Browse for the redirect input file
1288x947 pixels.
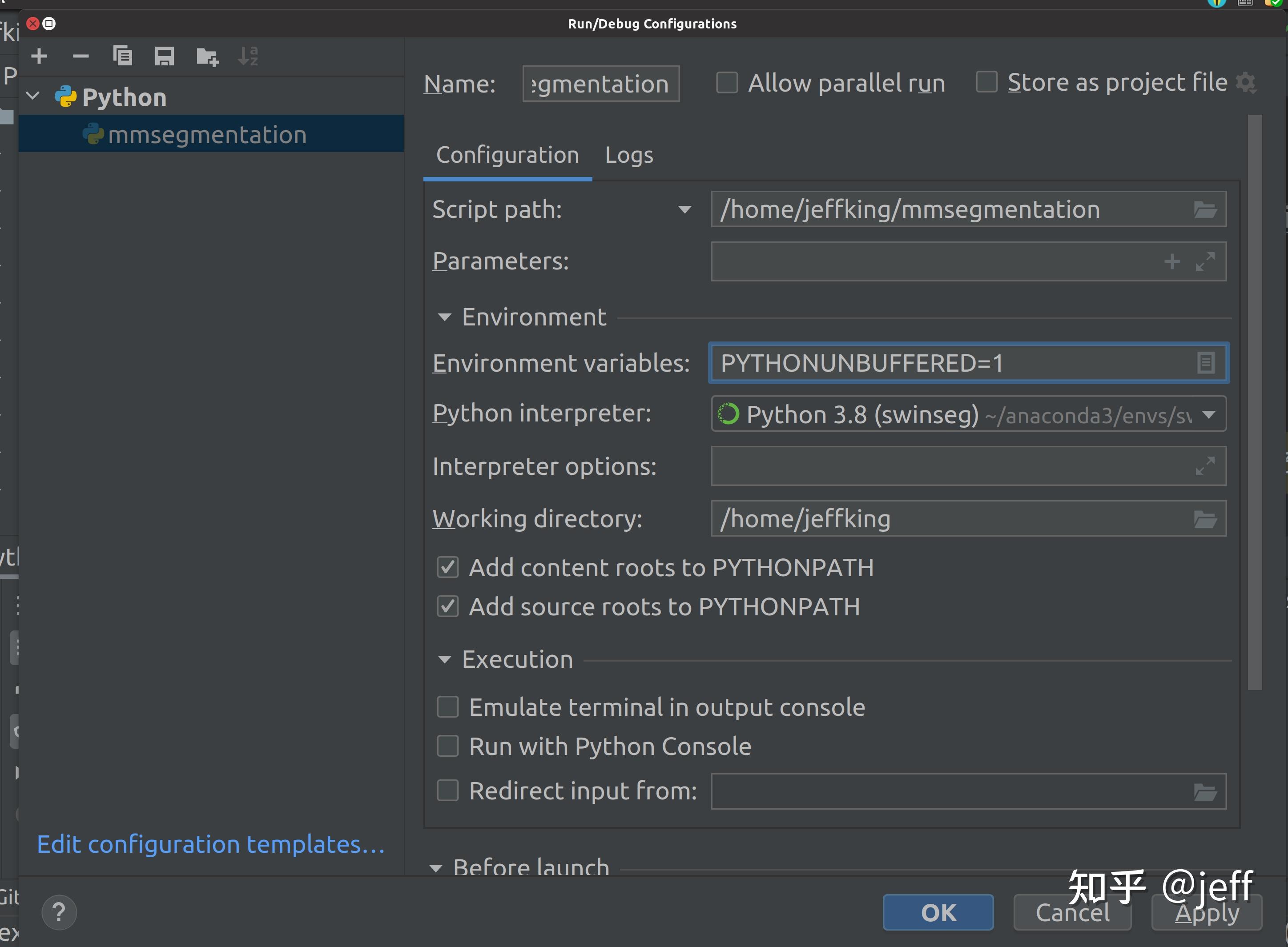click(1205, 792)
